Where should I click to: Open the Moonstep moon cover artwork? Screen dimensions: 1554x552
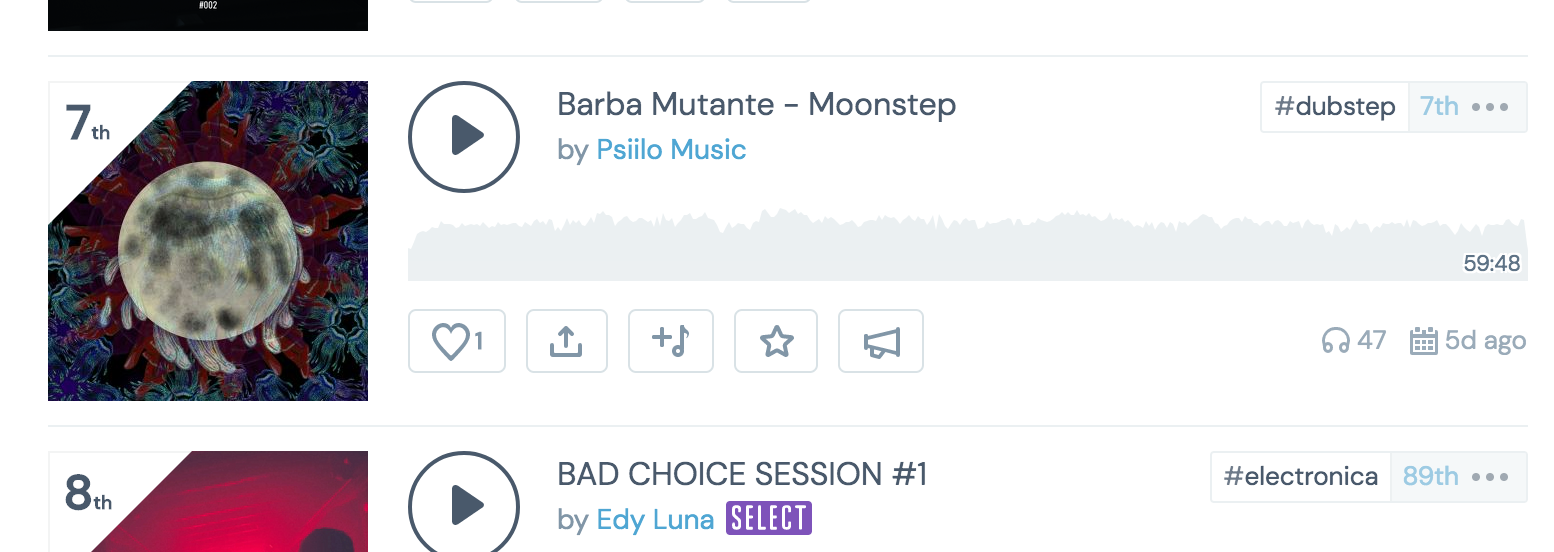208,241
